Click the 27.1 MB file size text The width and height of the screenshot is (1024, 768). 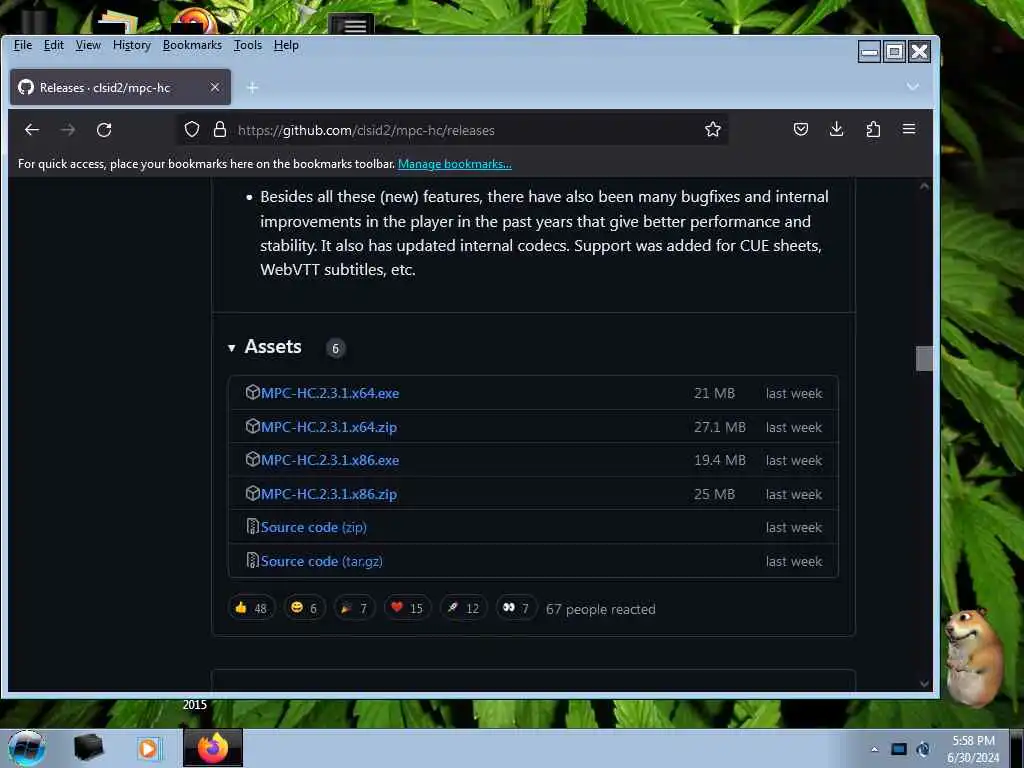720,427
